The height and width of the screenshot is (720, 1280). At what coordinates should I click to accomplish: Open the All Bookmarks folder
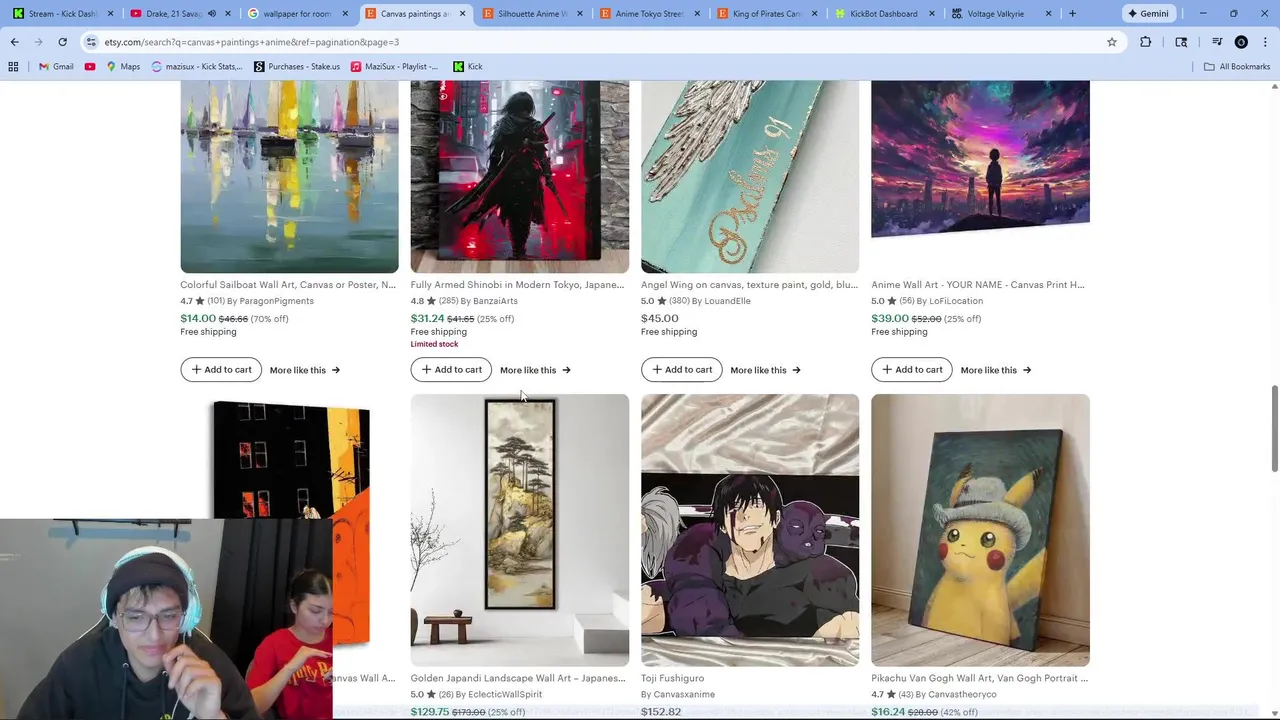(x=1237, y=67)
